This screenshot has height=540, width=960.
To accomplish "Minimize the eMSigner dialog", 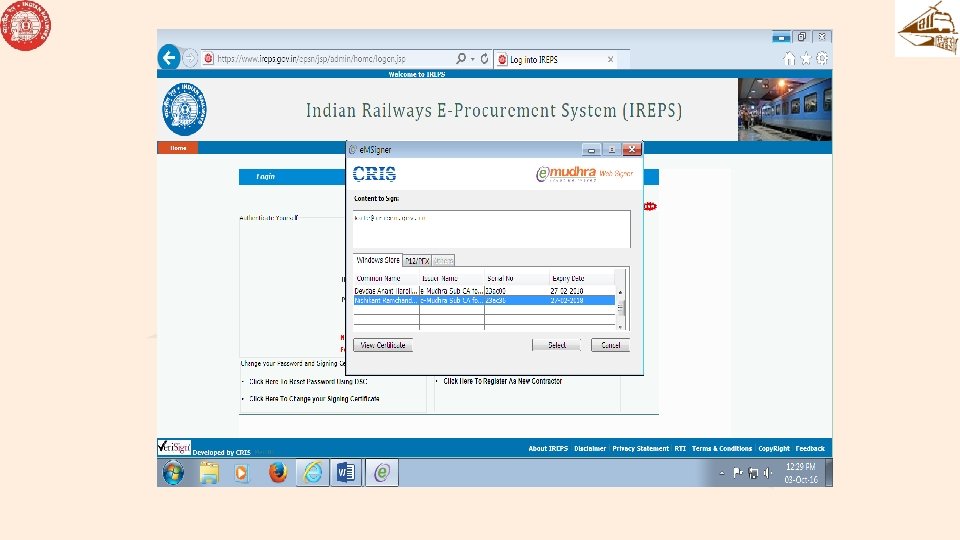I will click(591, 149).
